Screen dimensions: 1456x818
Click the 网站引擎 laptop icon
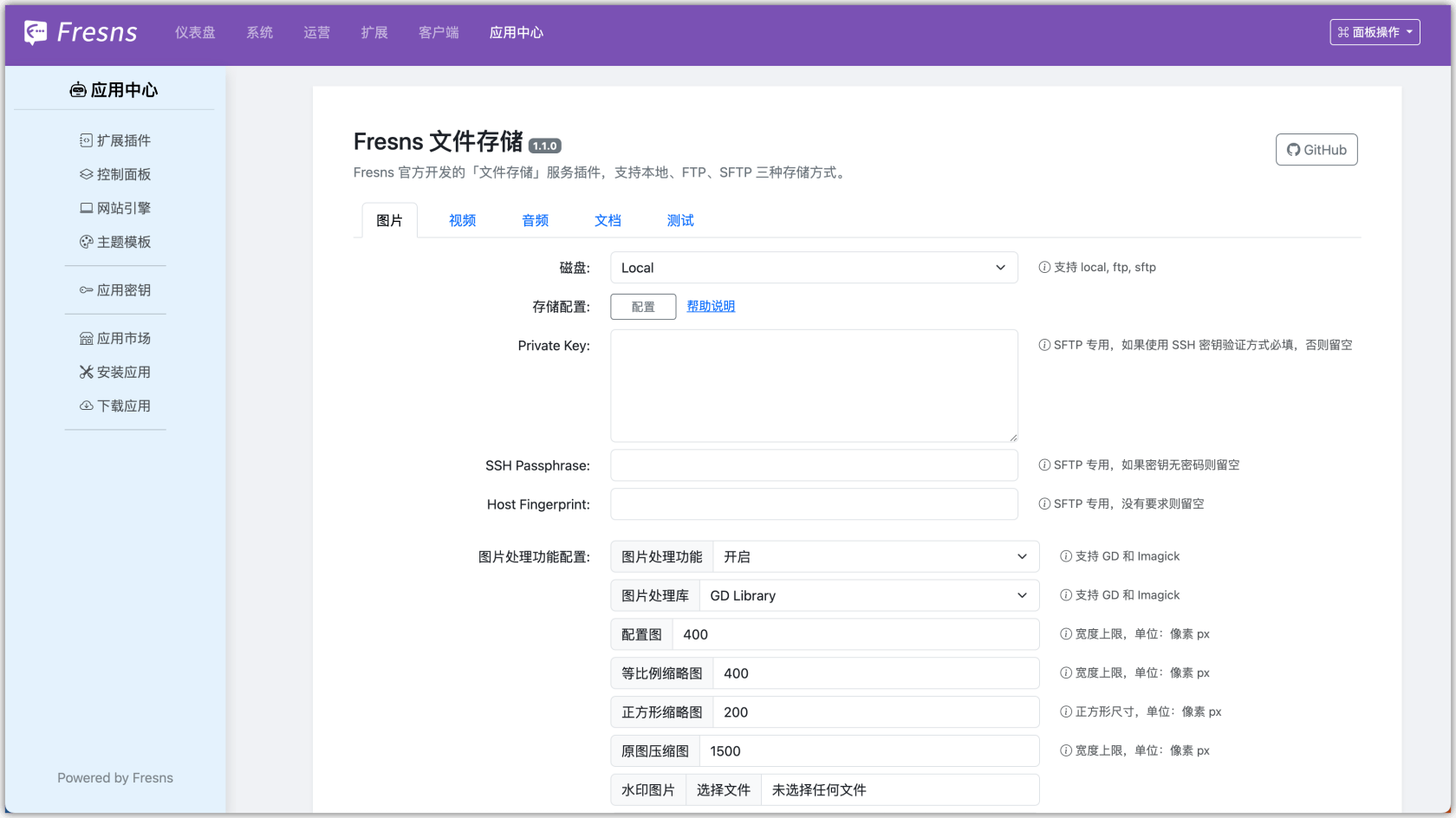pyautogui.click(x=86, y=208)
